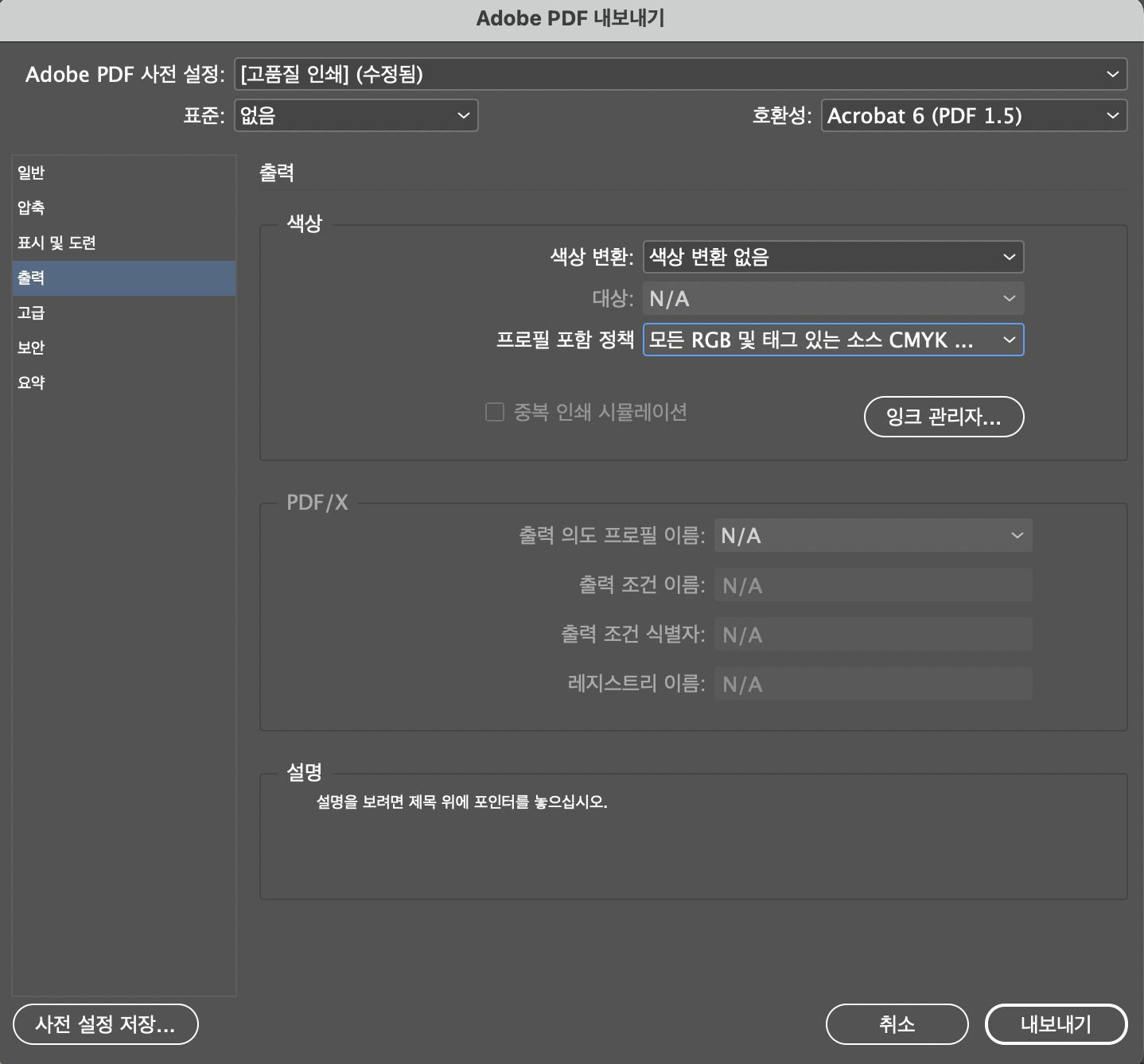Click the 출력 panel heading

(277, 173)
